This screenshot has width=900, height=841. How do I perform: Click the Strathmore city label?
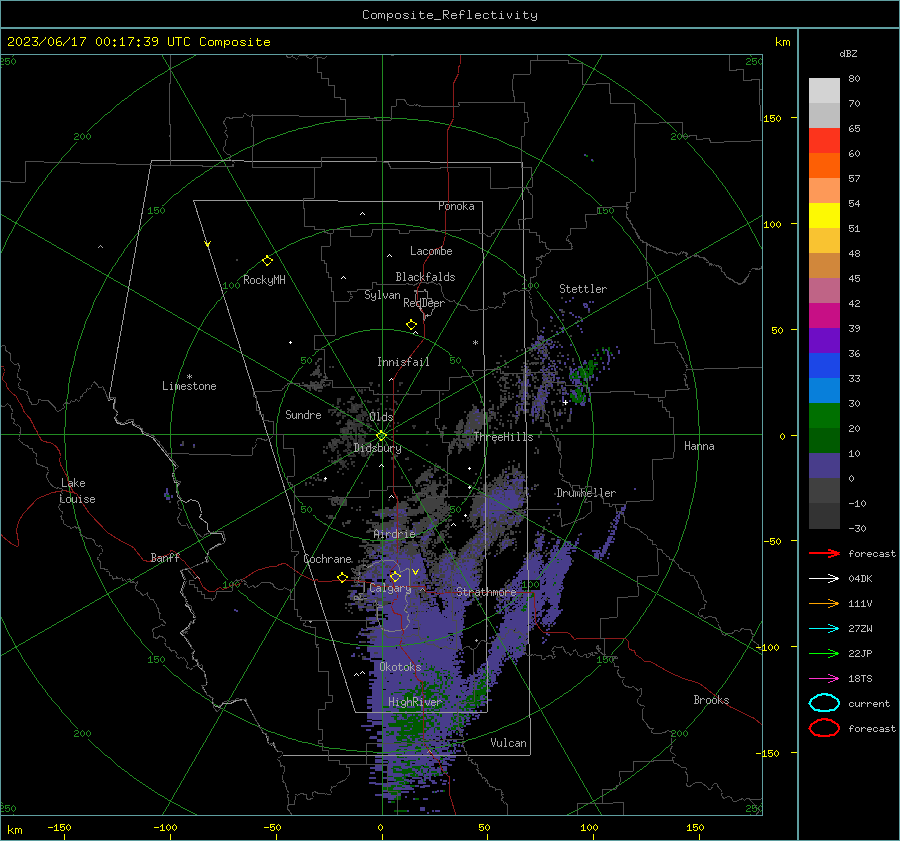click(486, 591)
